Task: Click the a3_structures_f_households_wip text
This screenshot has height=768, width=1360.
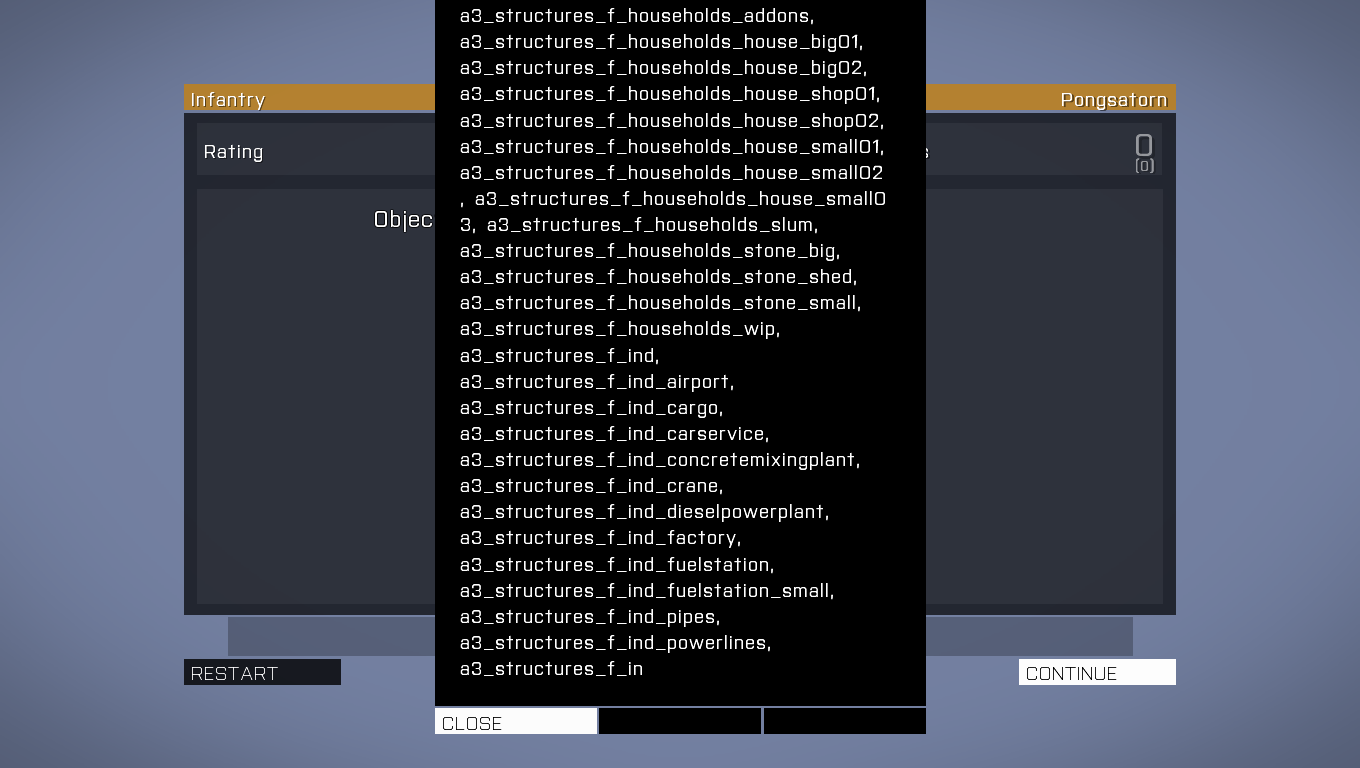Action: pyautogui.click(x=619, y=328)
